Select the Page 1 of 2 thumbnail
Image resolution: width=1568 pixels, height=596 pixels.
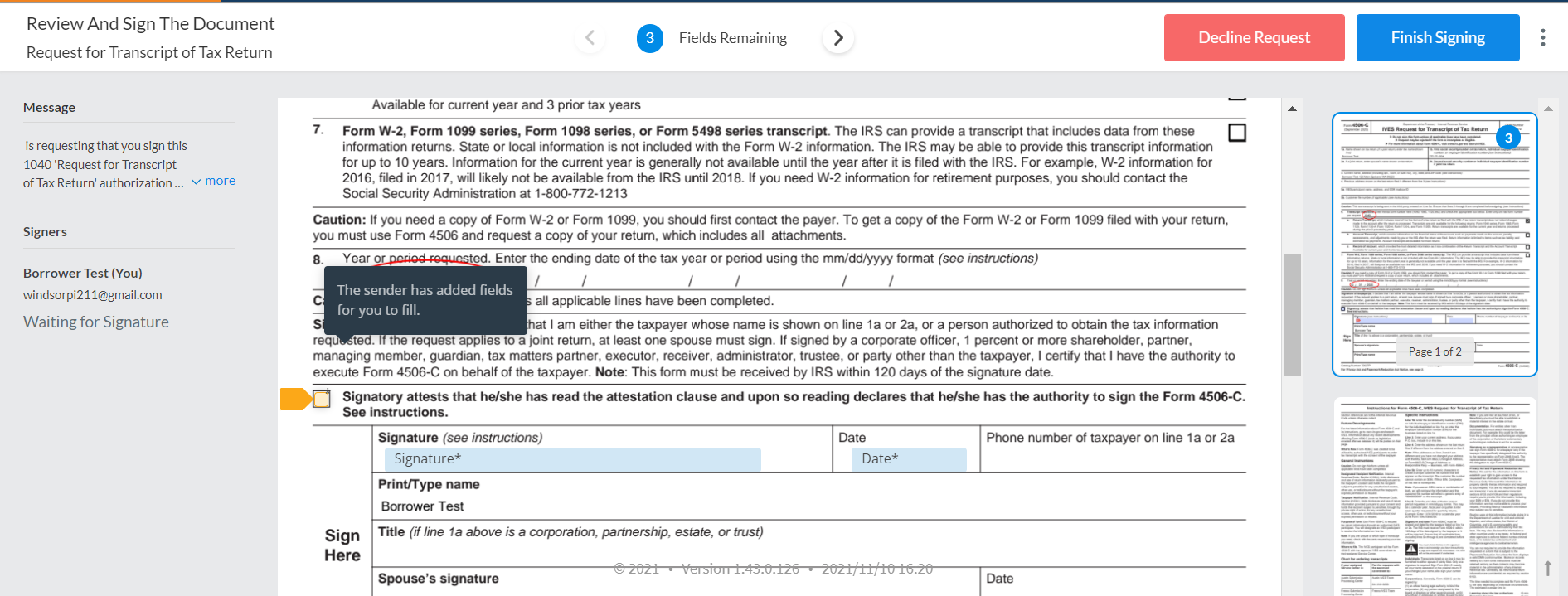click(1435, 245)
